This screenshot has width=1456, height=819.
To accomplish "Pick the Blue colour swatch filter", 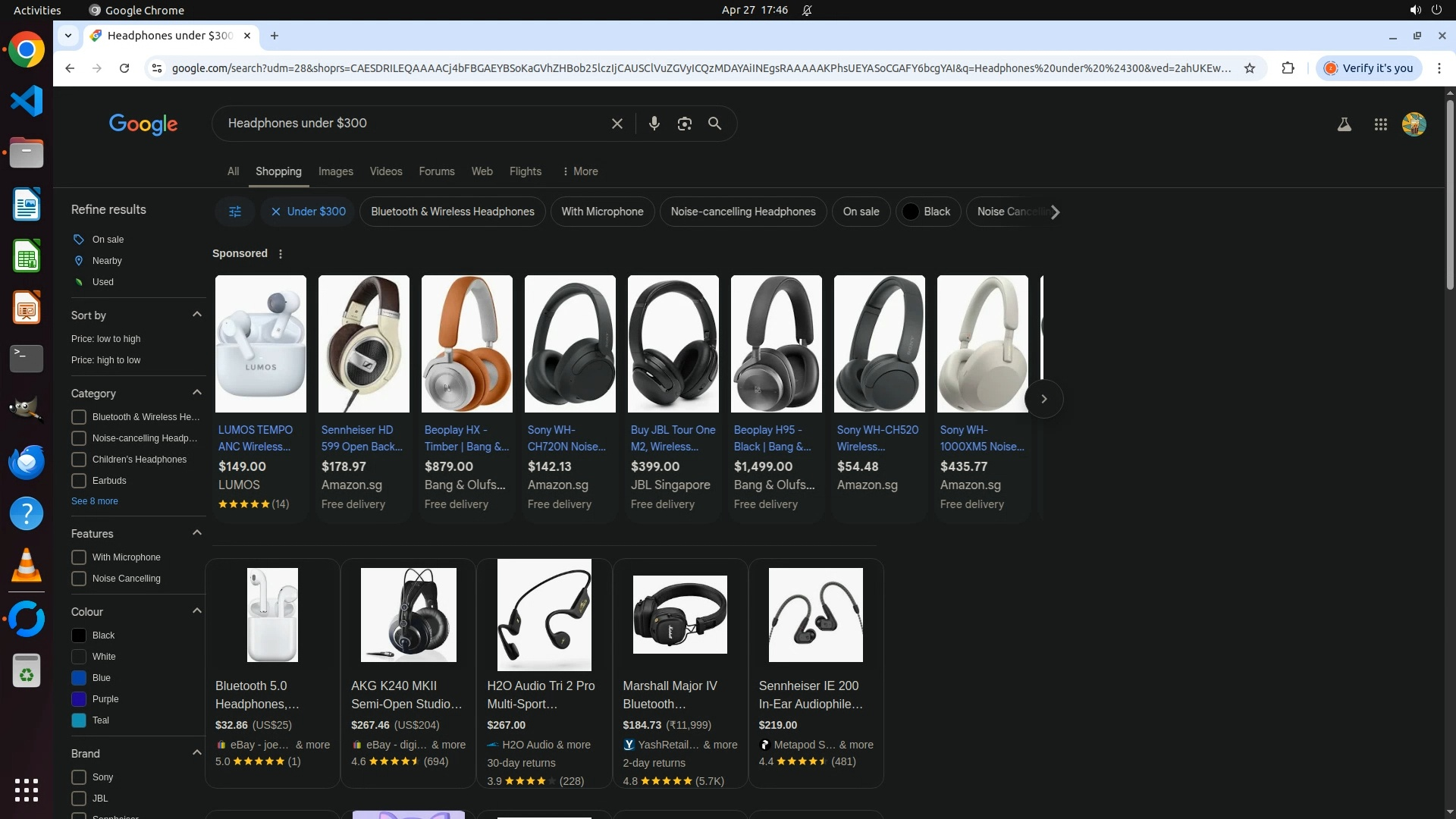I will [79, 678].
